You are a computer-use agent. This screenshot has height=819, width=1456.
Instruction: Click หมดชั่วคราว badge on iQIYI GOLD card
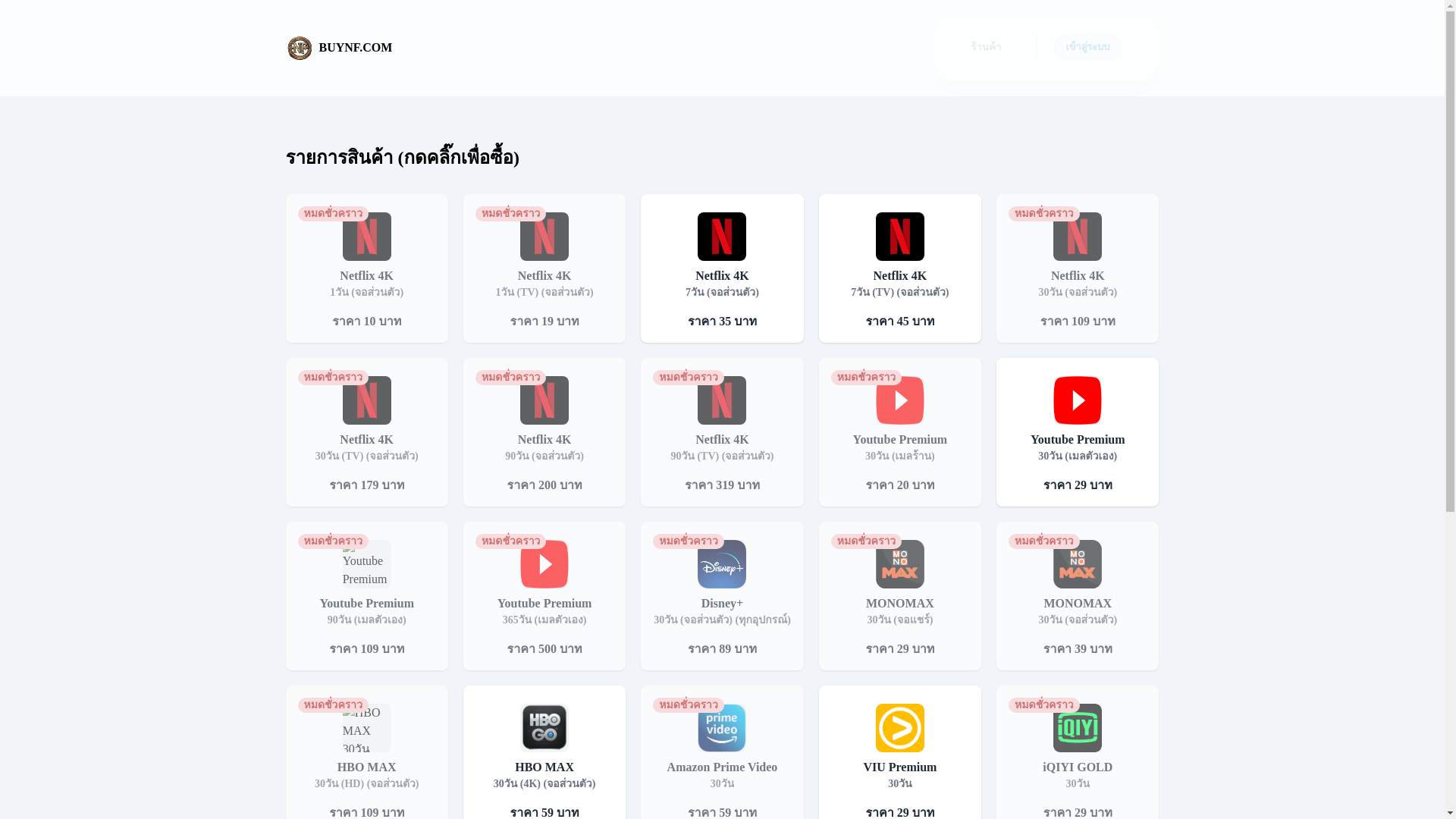(x=1043, y=705)
